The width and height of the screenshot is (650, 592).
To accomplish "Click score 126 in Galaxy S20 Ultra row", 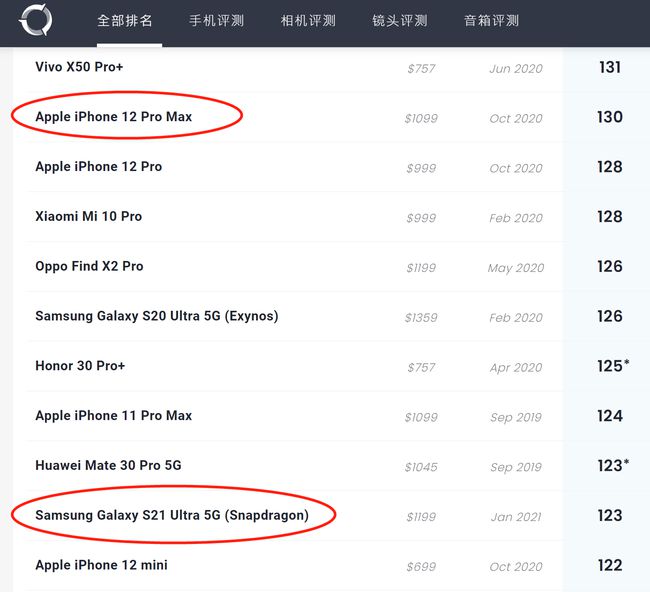I will 610,316.
